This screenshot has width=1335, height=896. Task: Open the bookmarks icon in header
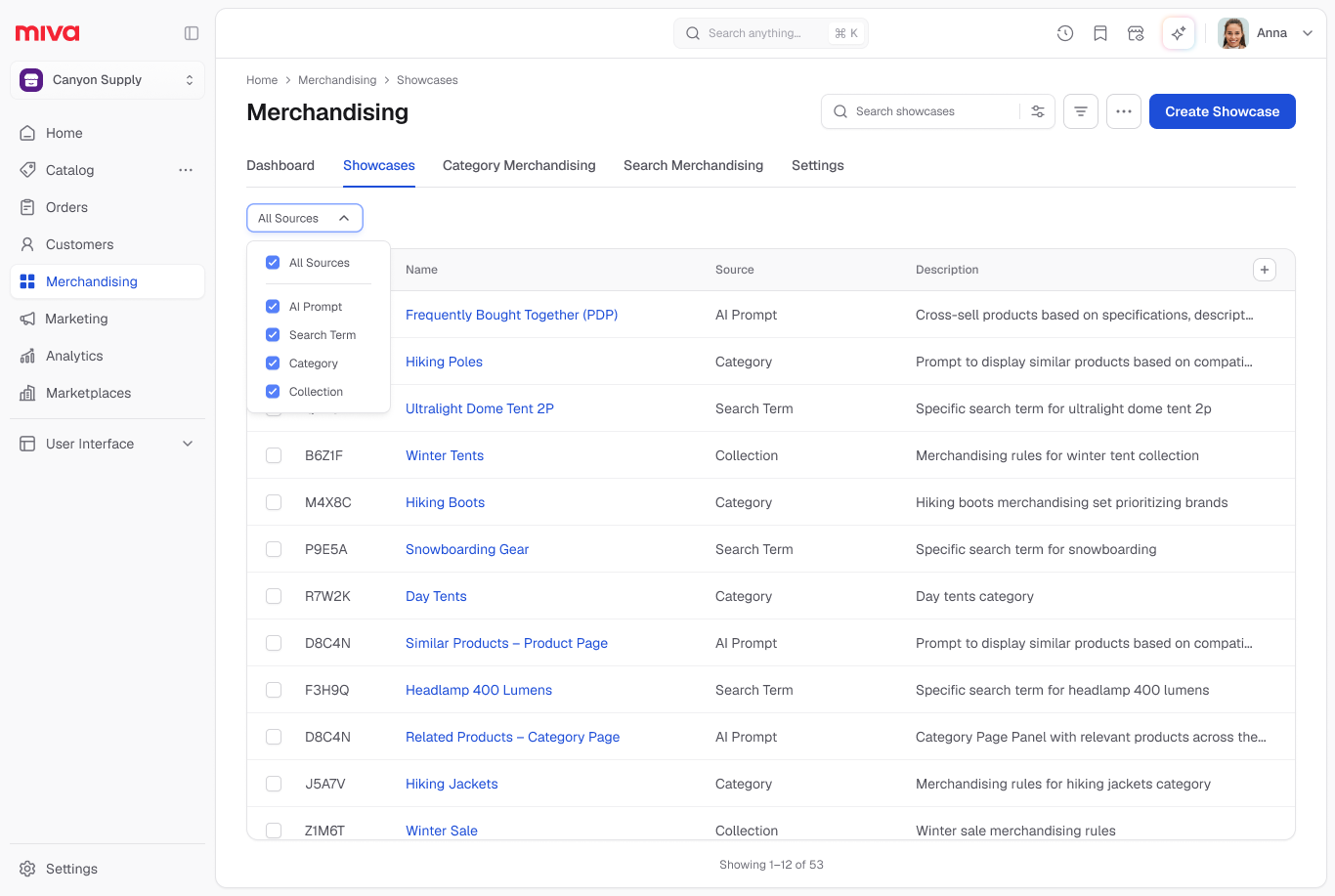click(1100, 33)
